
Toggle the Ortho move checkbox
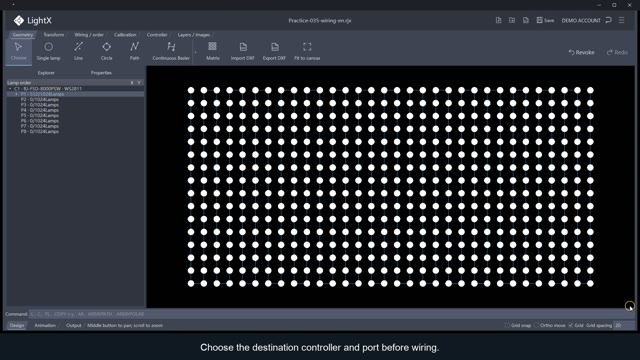[536, 325]
